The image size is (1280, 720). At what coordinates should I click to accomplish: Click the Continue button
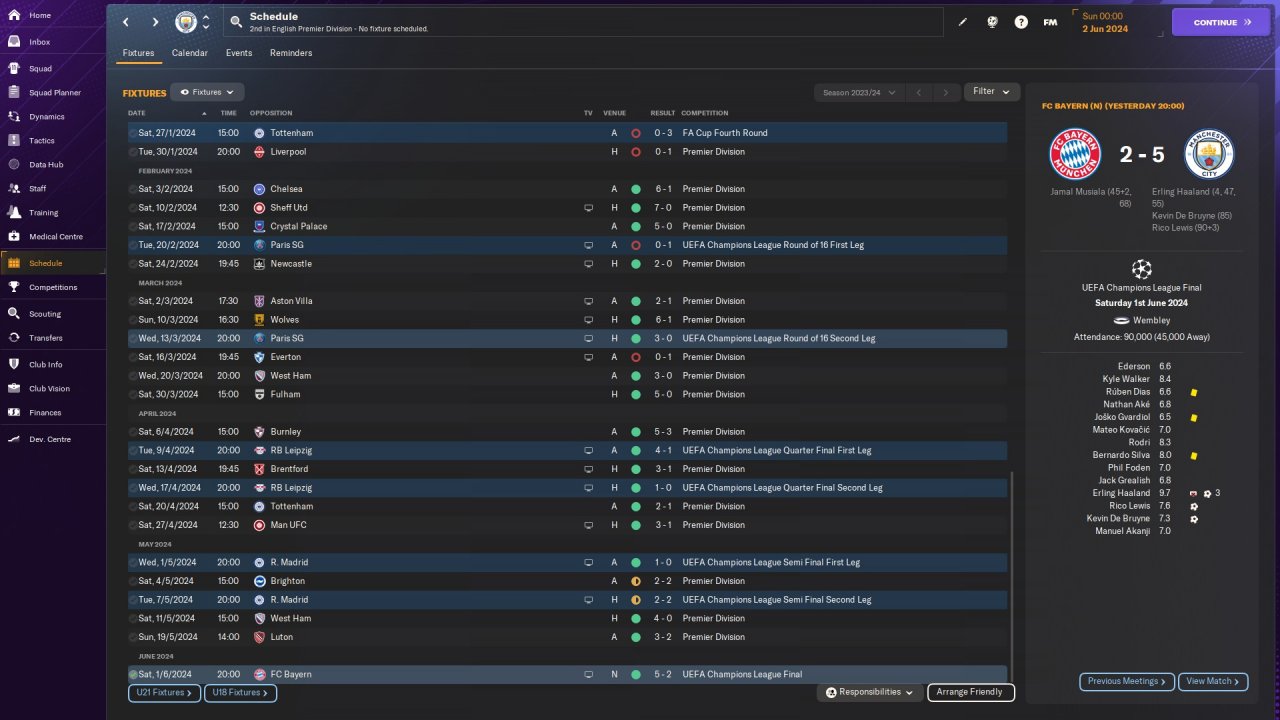coord(1221,22)
